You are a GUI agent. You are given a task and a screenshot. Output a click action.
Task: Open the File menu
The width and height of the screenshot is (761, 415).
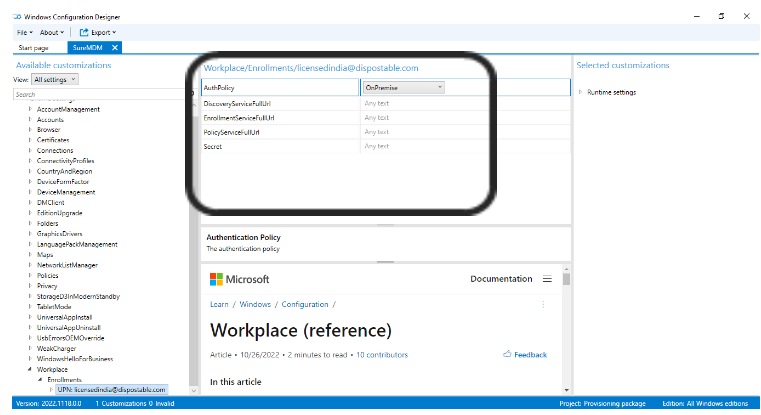(24, 33)
